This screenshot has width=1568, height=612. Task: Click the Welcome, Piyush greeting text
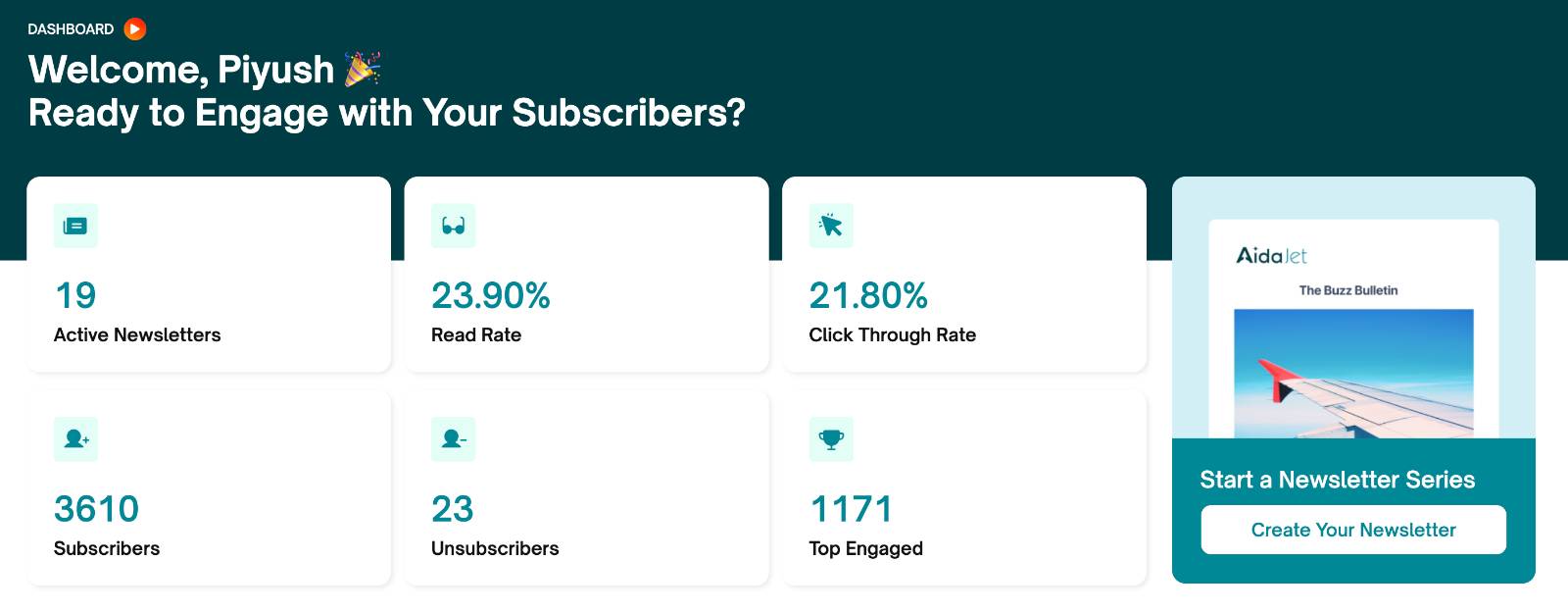pyautogui.click(x=181, y=69)
